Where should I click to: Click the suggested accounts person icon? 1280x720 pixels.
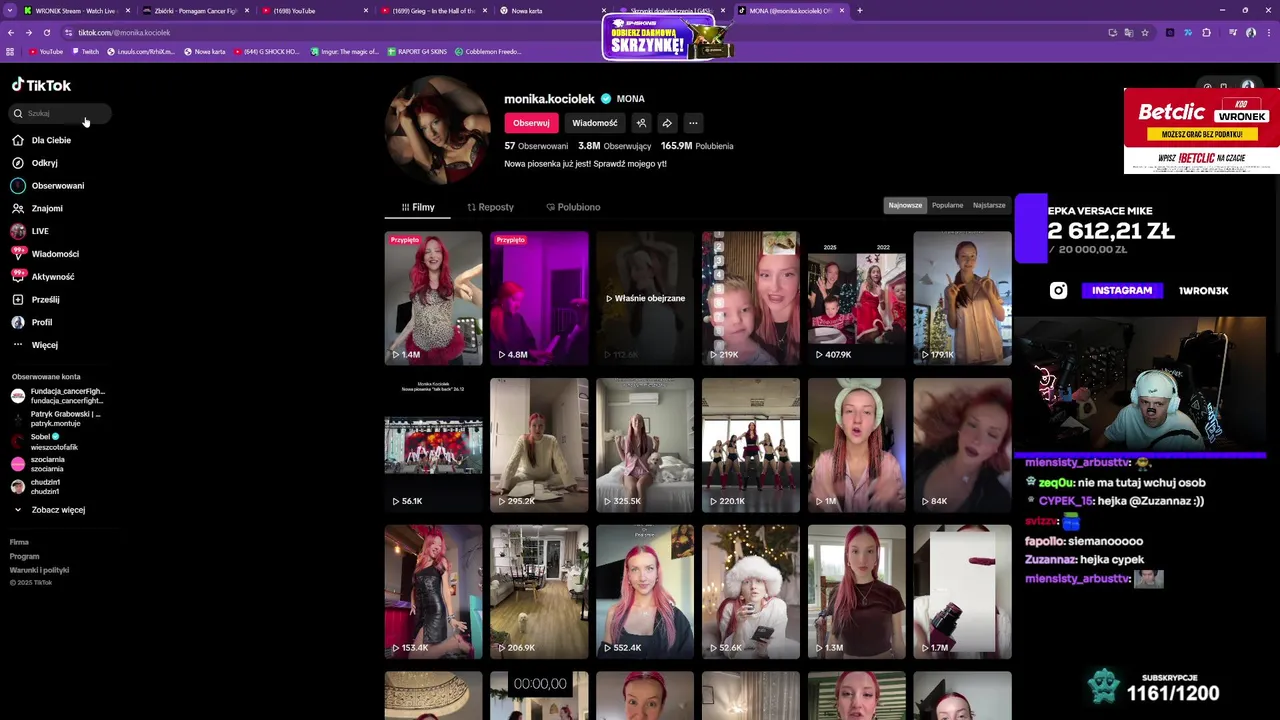641,123
